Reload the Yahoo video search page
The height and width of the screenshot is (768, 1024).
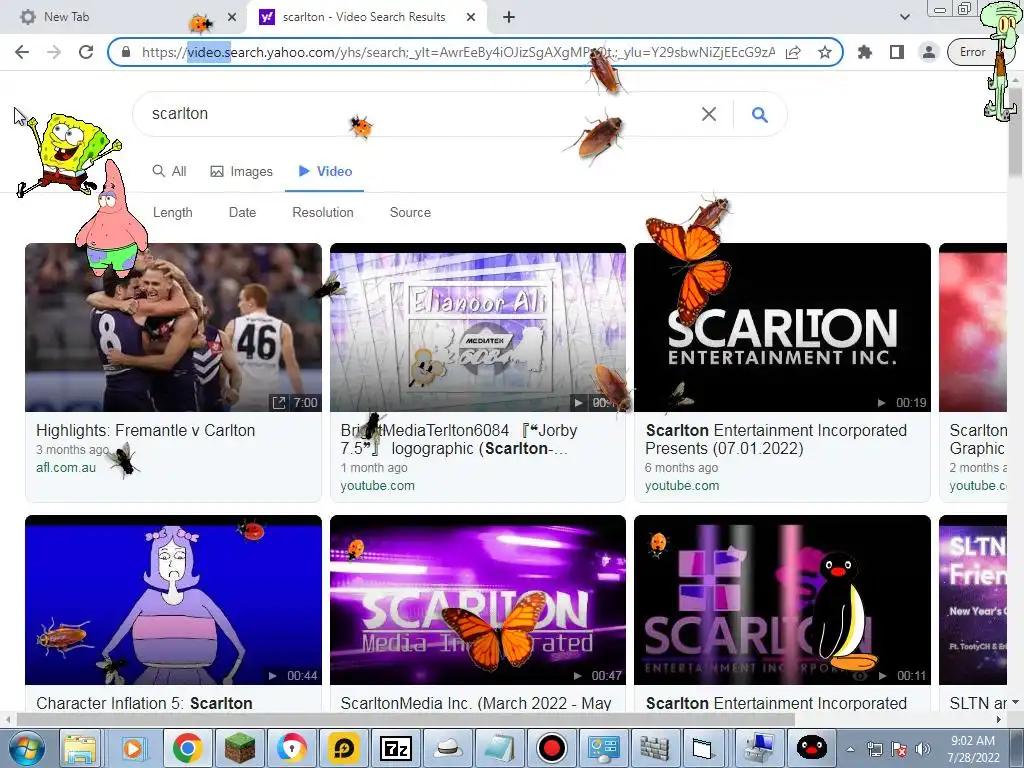[86, 52]
